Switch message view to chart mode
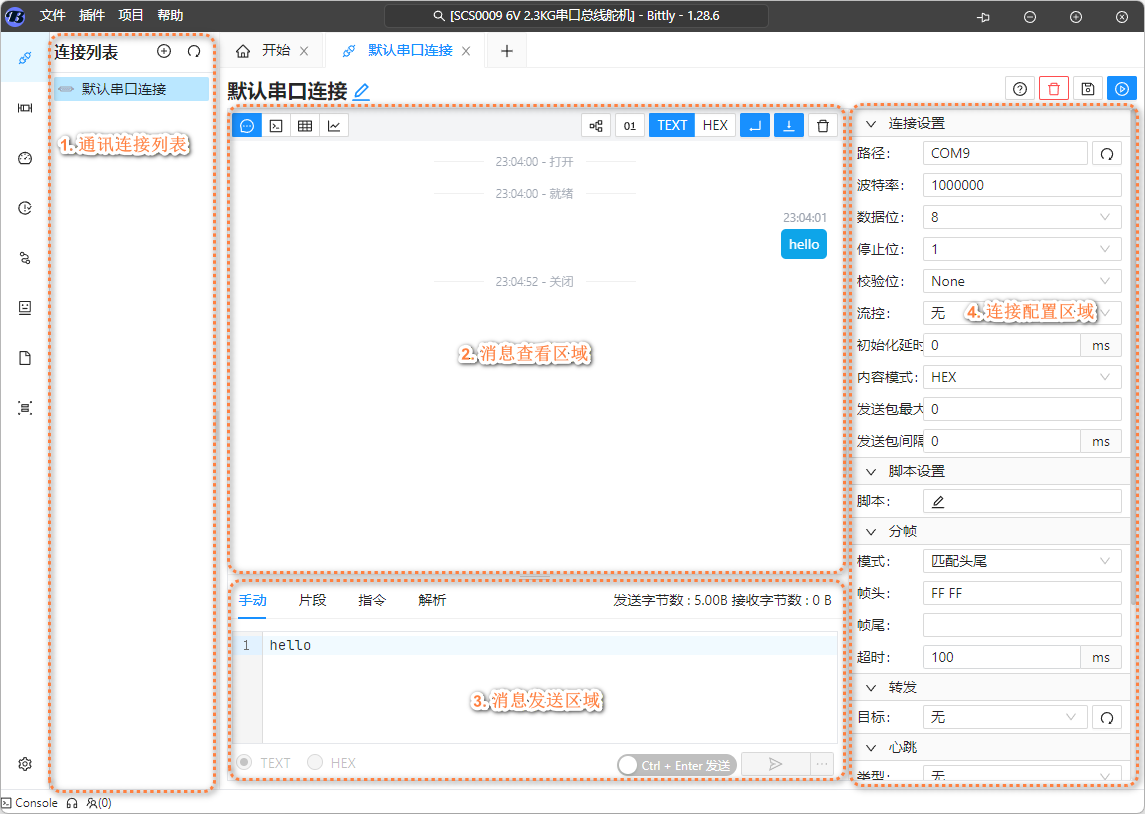This screenshot has width=1145, height=814. (334, 126)
